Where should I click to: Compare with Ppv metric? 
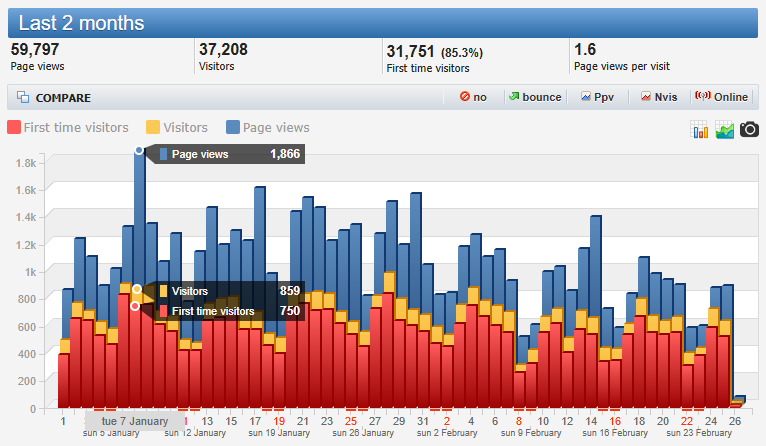(597, 97)
